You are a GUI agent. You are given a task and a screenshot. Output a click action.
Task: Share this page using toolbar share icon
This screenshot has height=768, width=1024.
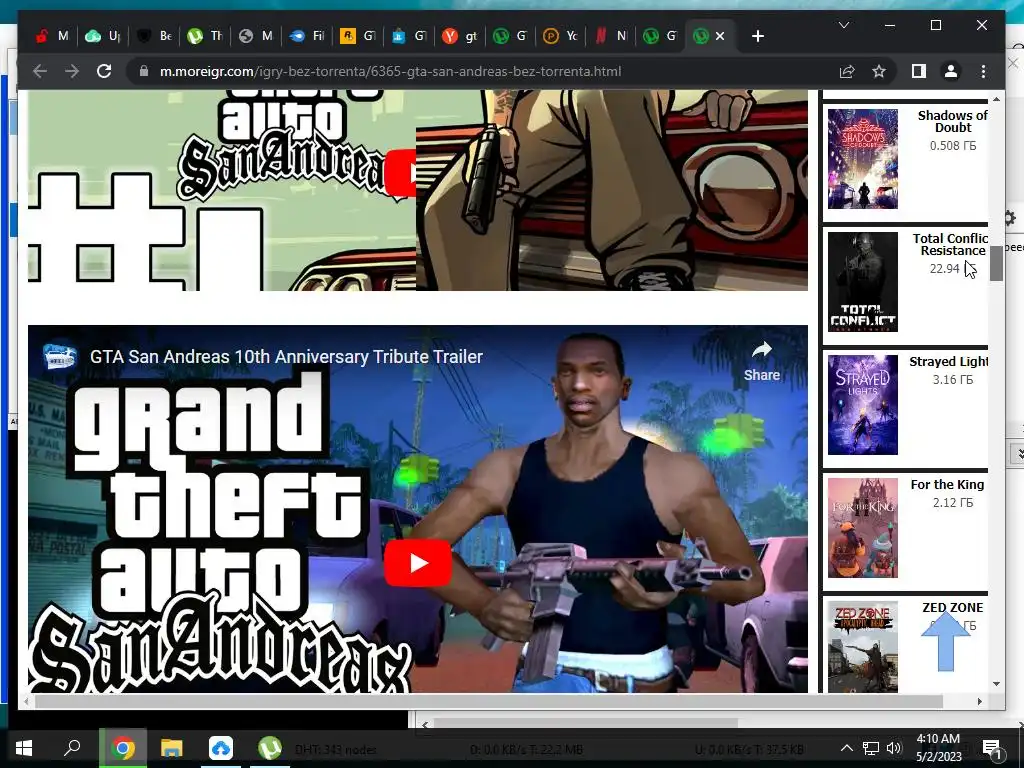pos(847,71)
